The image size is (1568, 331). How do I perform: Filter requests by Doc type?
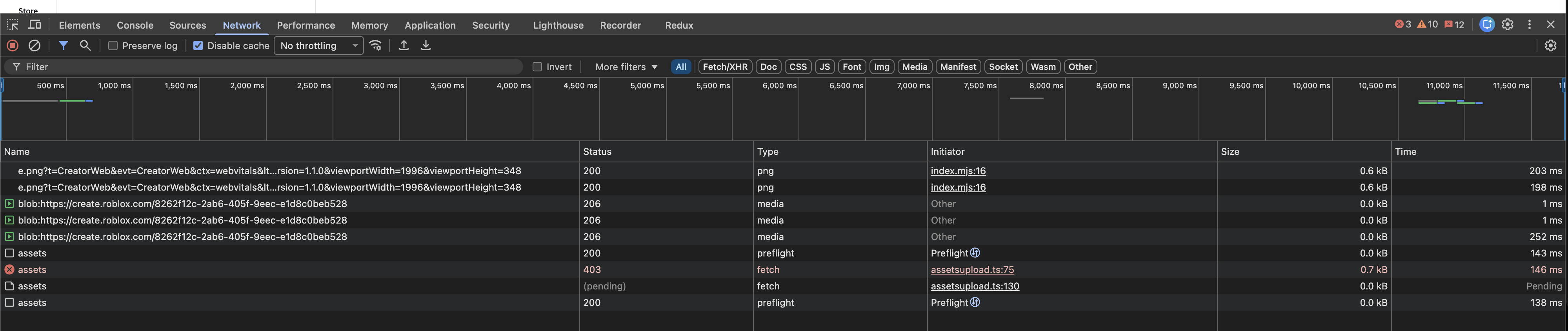(768, 67)
